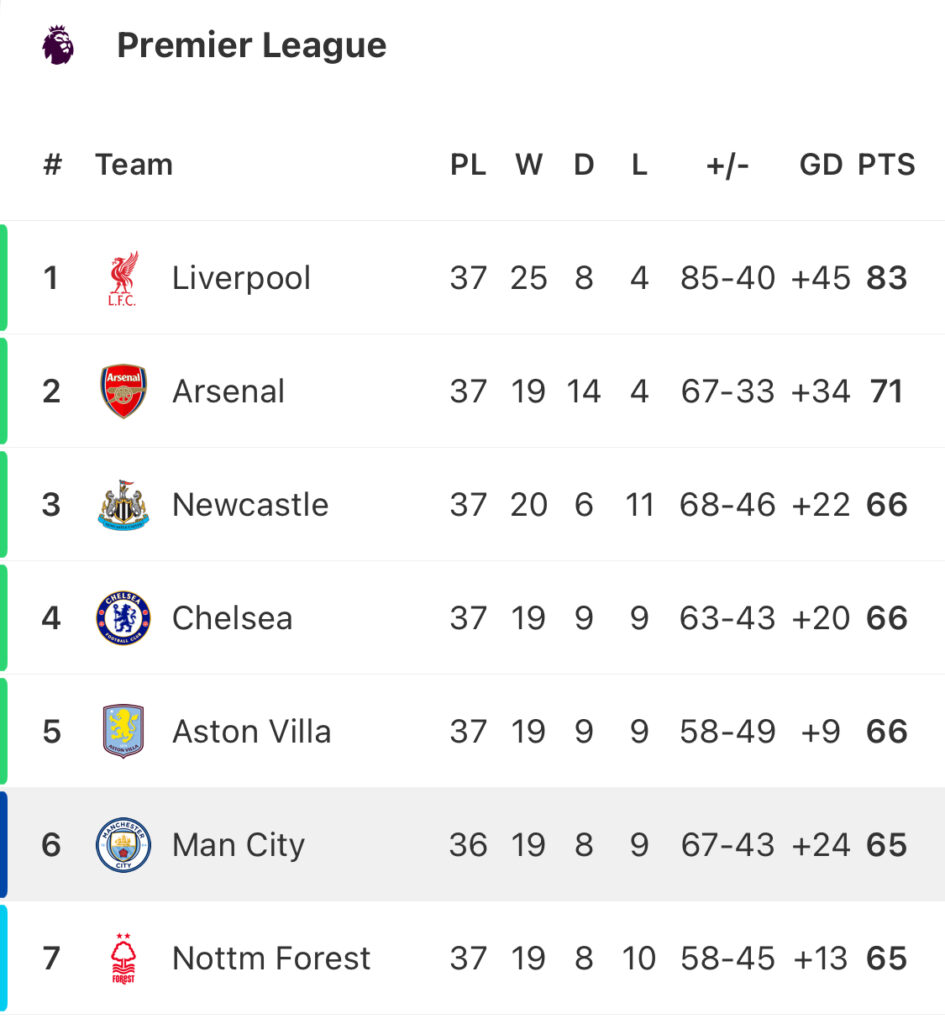Open Nottm Forest team name
The width and height of the screenshot is (945, 1024).
[x=271, y=958]
